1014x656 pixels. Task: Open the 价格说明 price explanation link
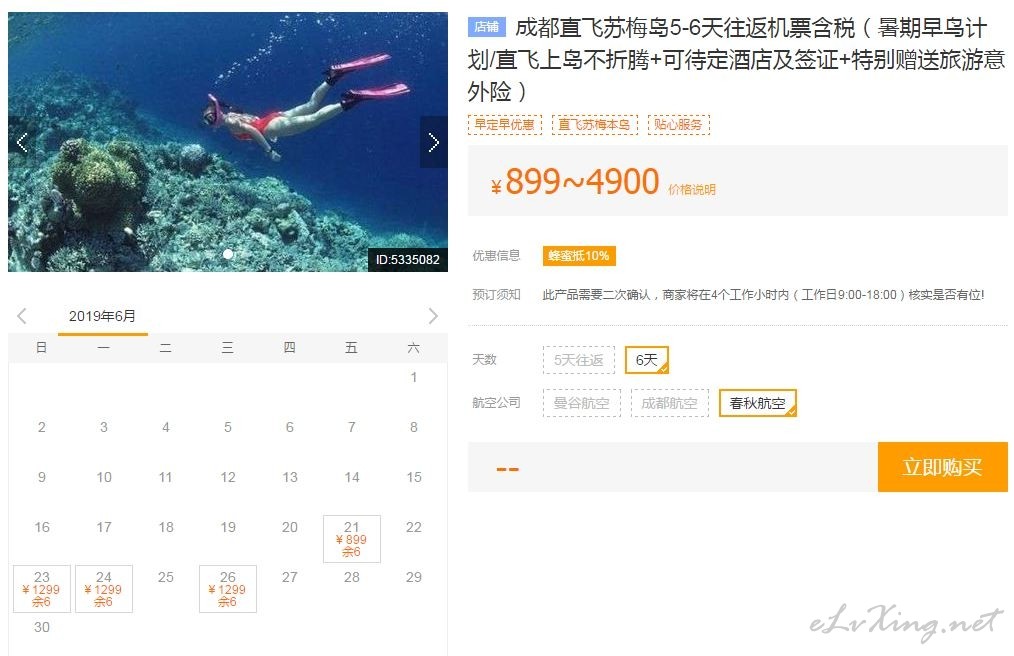[x=692, y=190]
